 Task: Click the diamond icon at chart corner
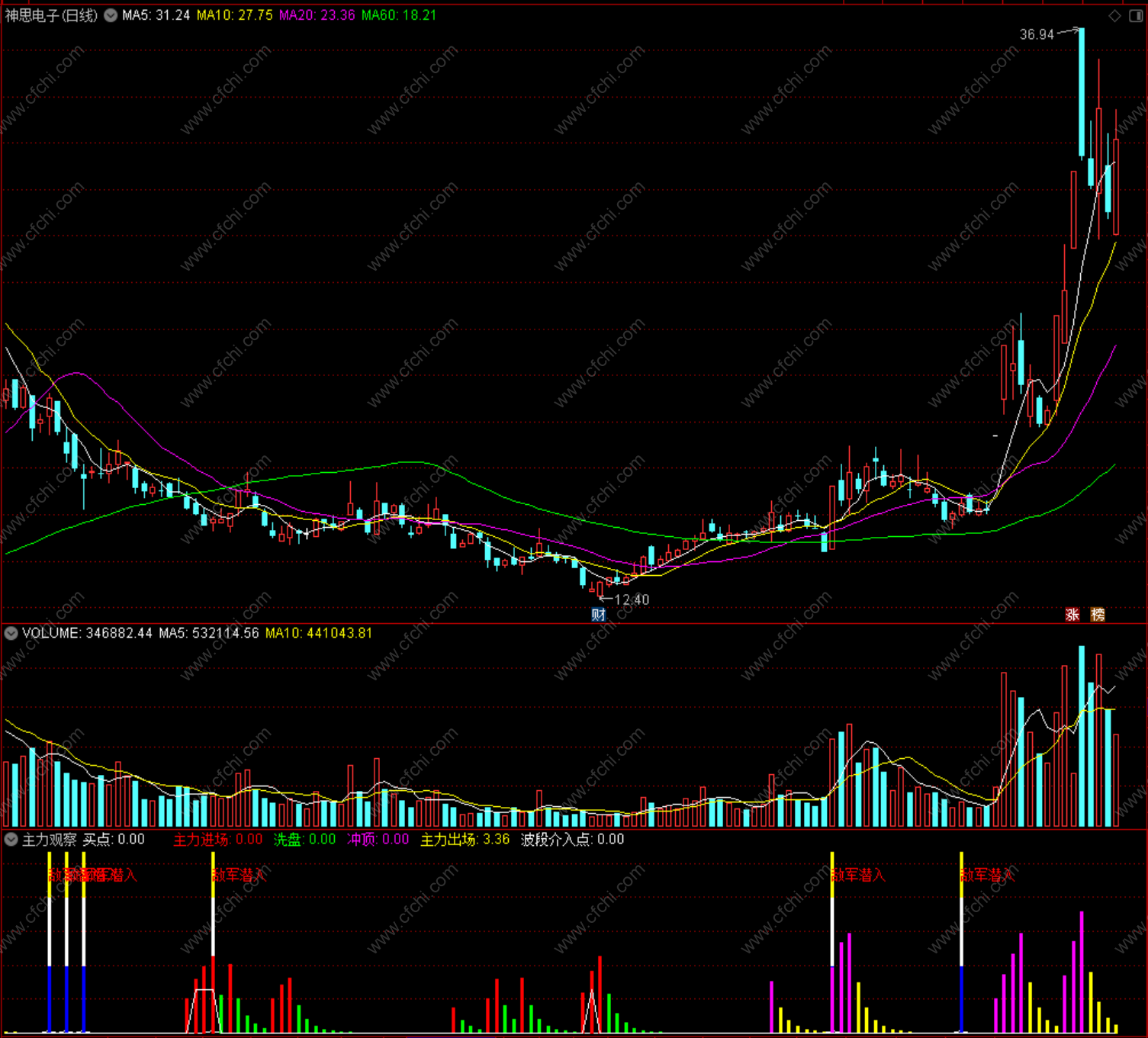tap(1115, 15)
